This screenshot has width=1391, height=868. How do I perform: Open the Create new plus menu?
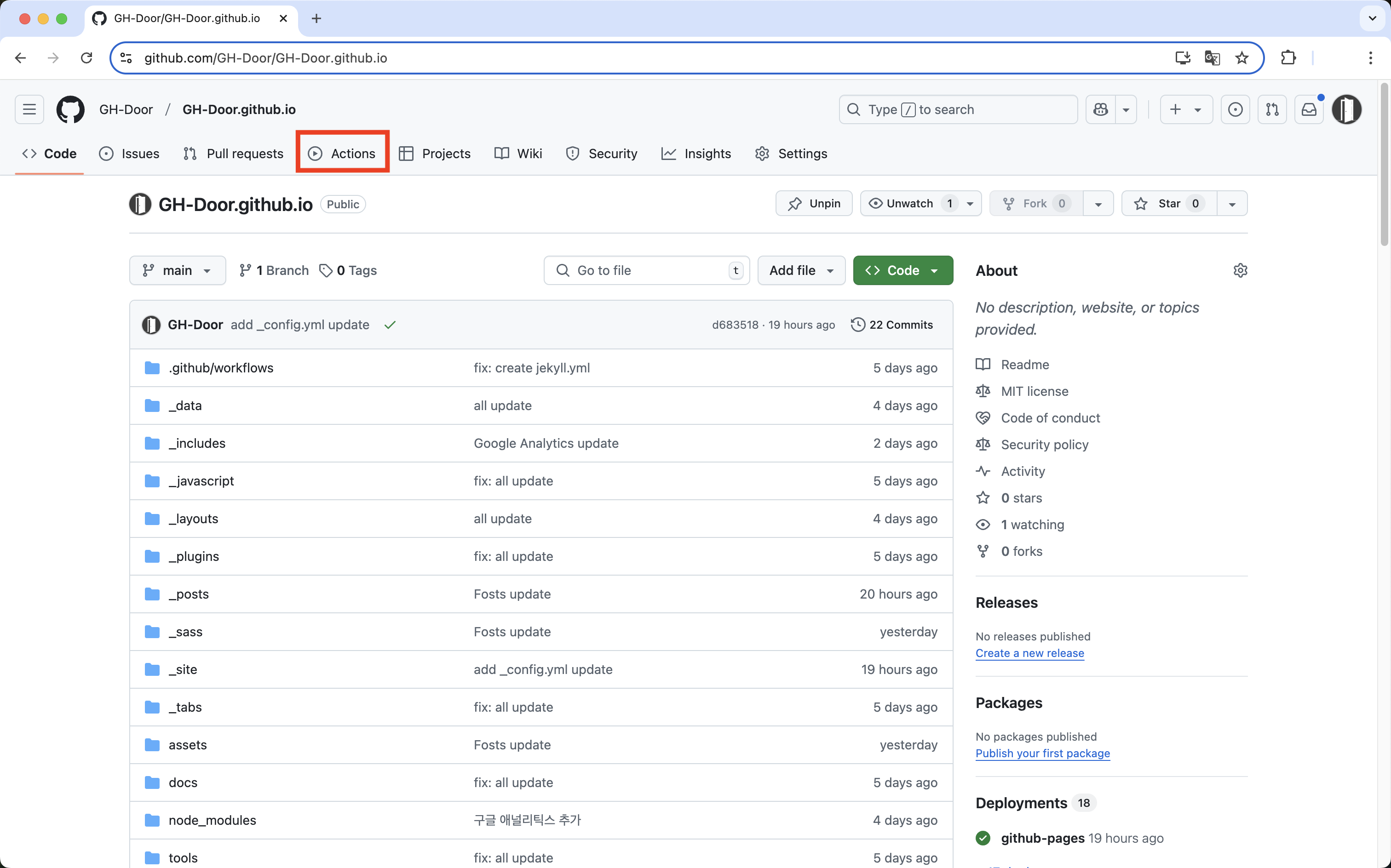click(1186, 109)
